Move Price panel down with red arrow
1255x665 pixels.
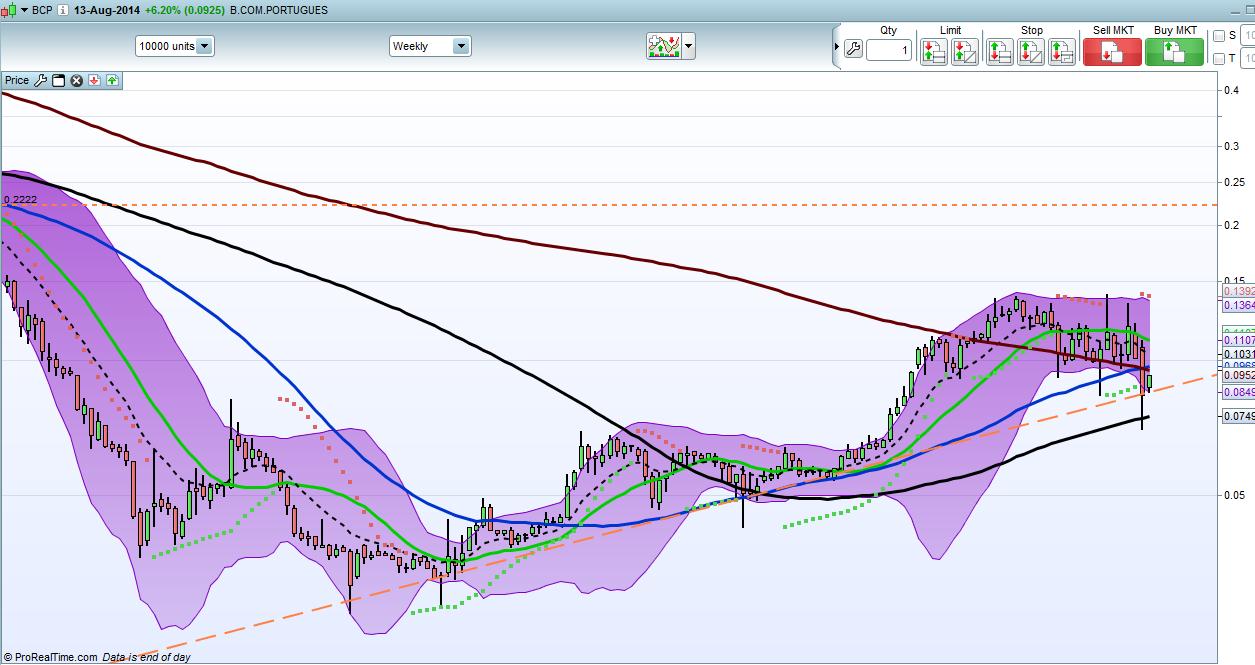(94, 80)
